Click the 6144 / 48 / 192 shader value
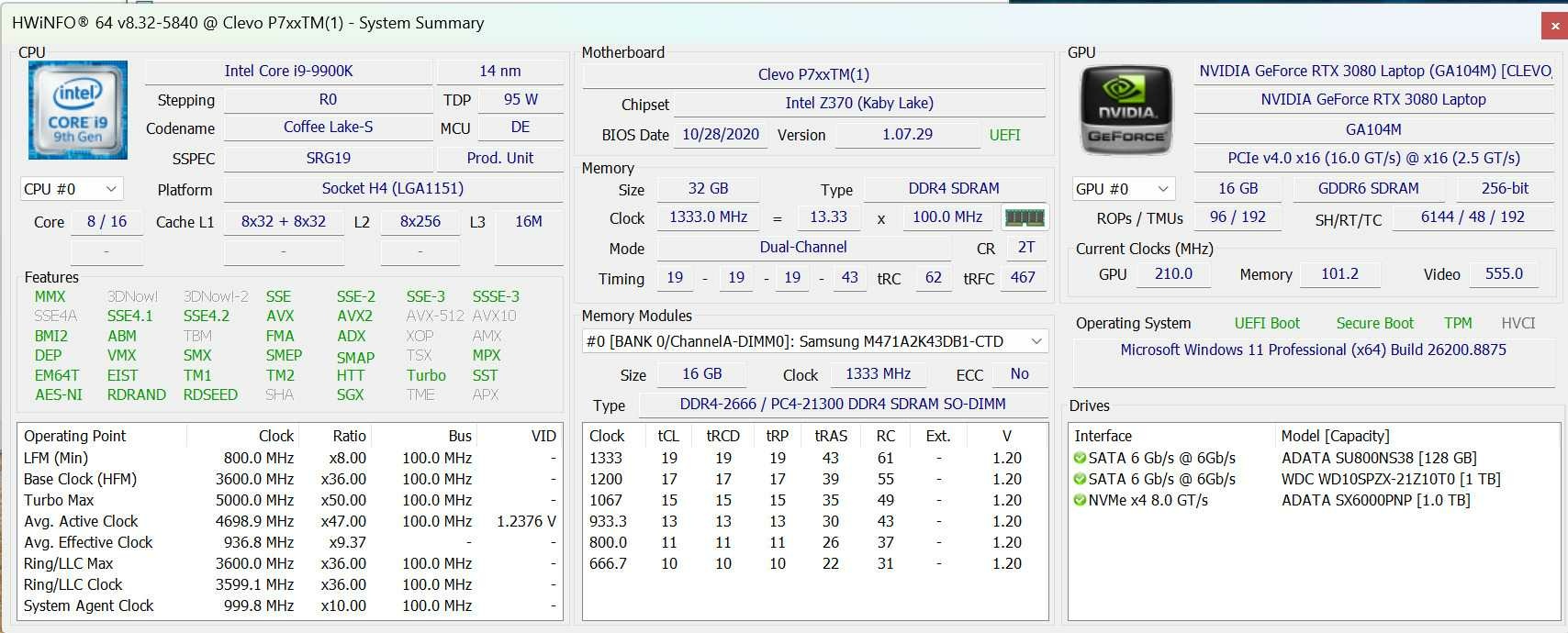1568x633 pixels. 1473,217
